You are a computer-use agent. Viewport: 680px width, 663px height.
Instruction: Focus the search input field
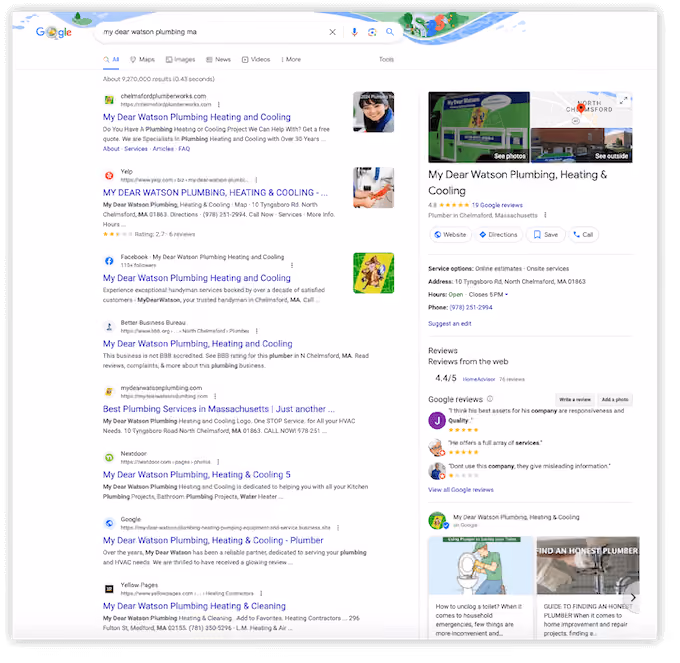tap(212, 32)
